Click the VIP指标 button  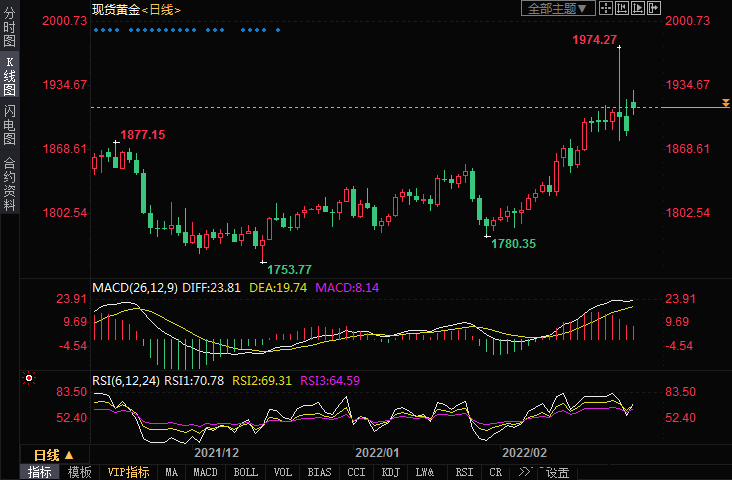pos(128,472)
